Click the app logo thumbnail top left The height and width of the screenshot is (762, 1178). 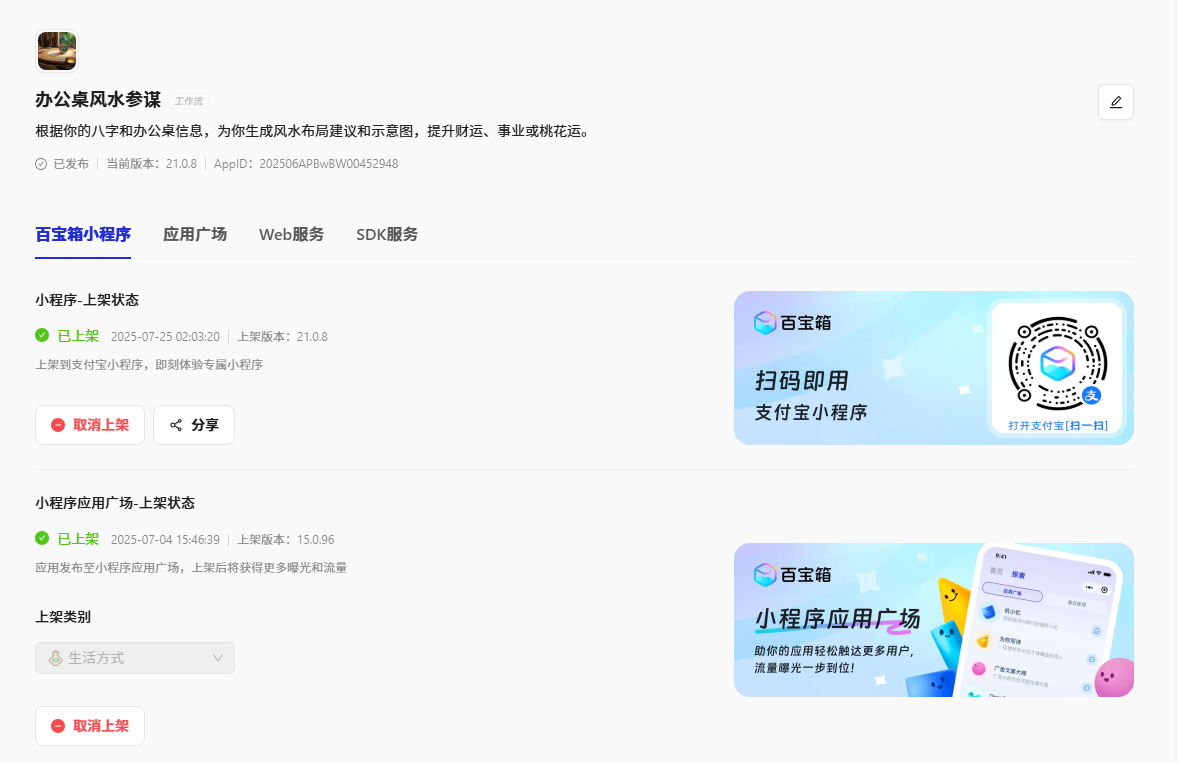[x=57, y=50]
